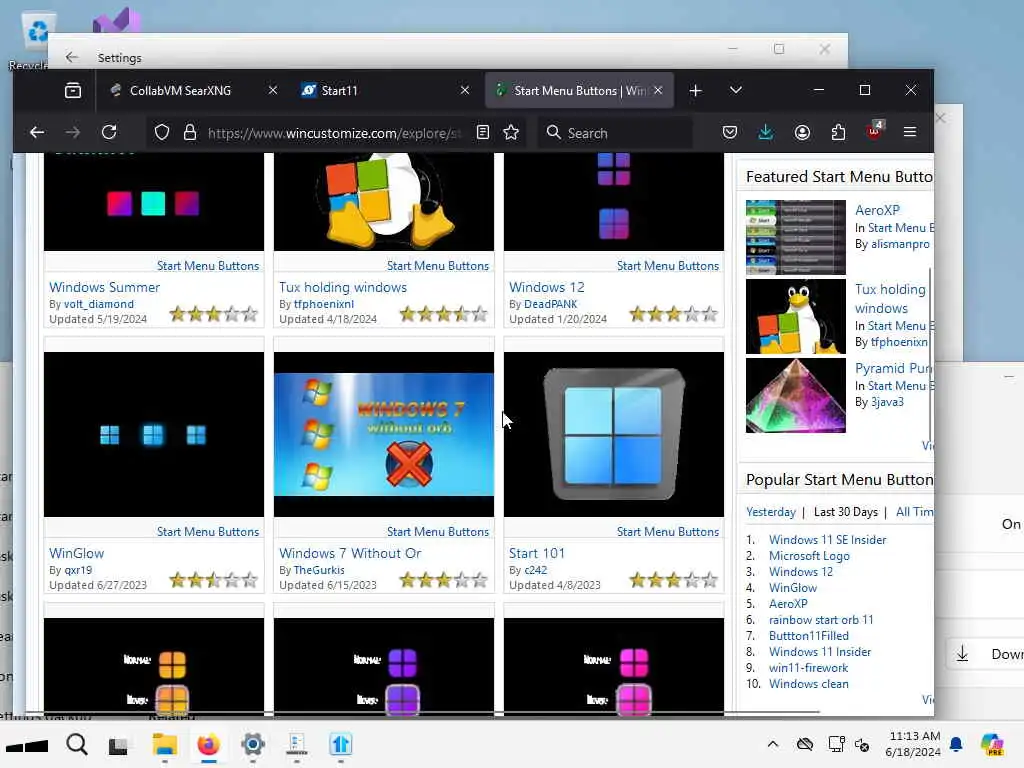
Task: Open author DeadPANK profile link
Action: pos(551,304)
